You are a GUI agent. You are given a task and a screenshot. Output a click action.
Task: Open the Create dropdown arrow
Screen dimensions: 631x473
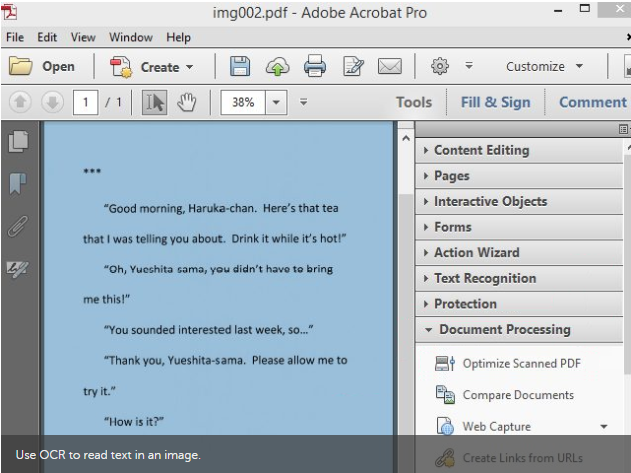click(190, 67)
